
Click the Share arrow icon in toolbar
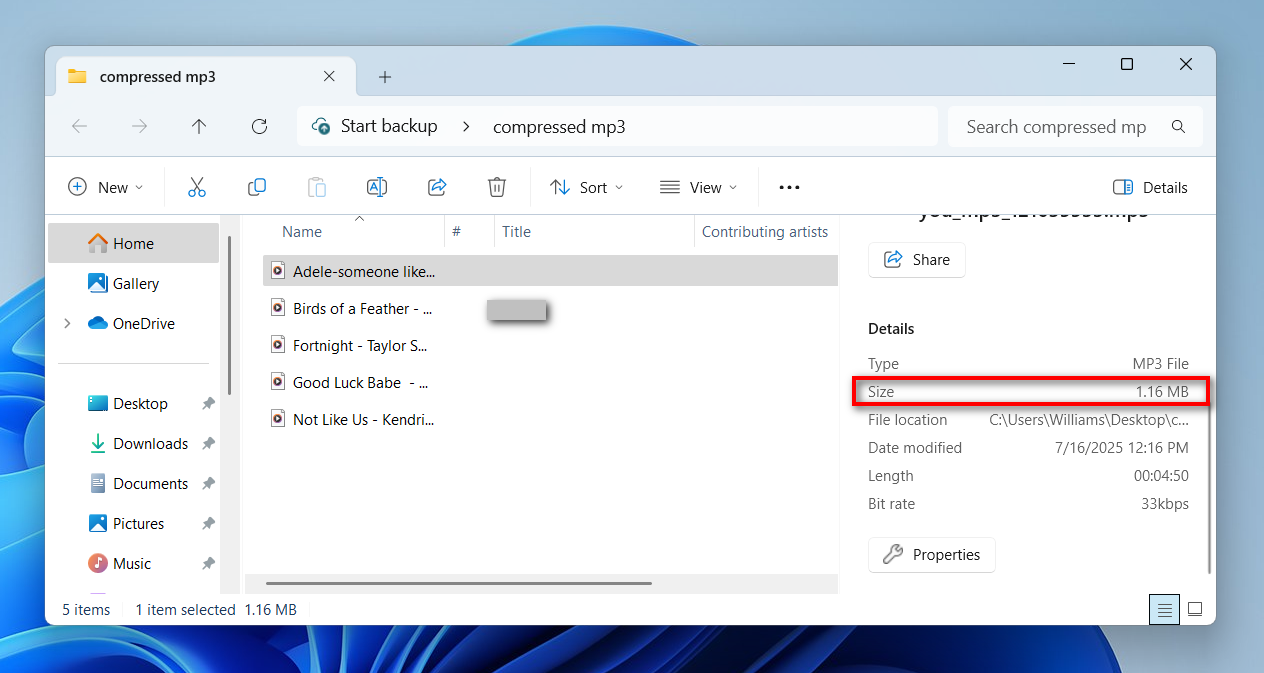(437, 187)
